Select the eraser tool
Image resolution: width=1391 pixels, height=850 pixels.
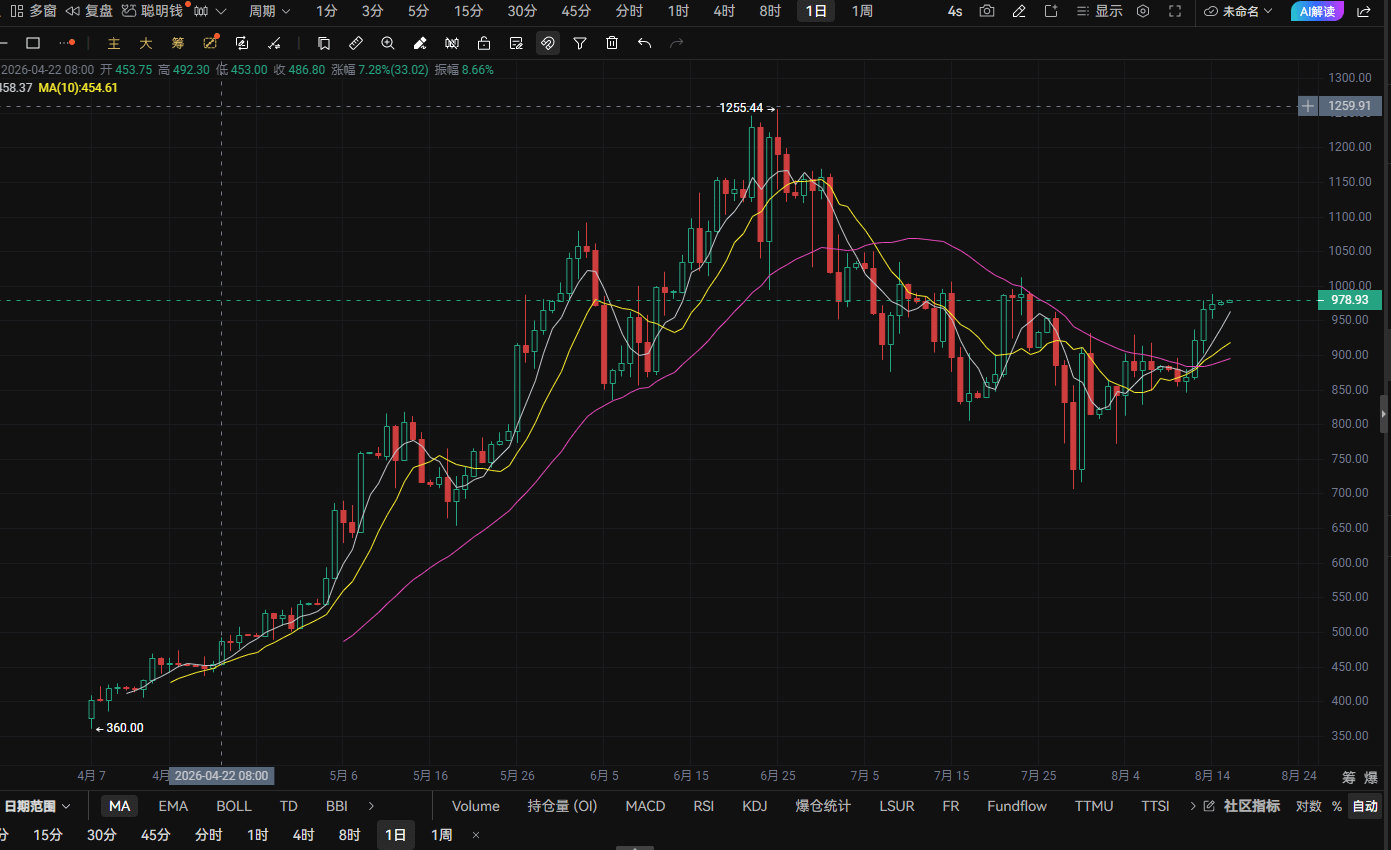click(x=420, y=43)
